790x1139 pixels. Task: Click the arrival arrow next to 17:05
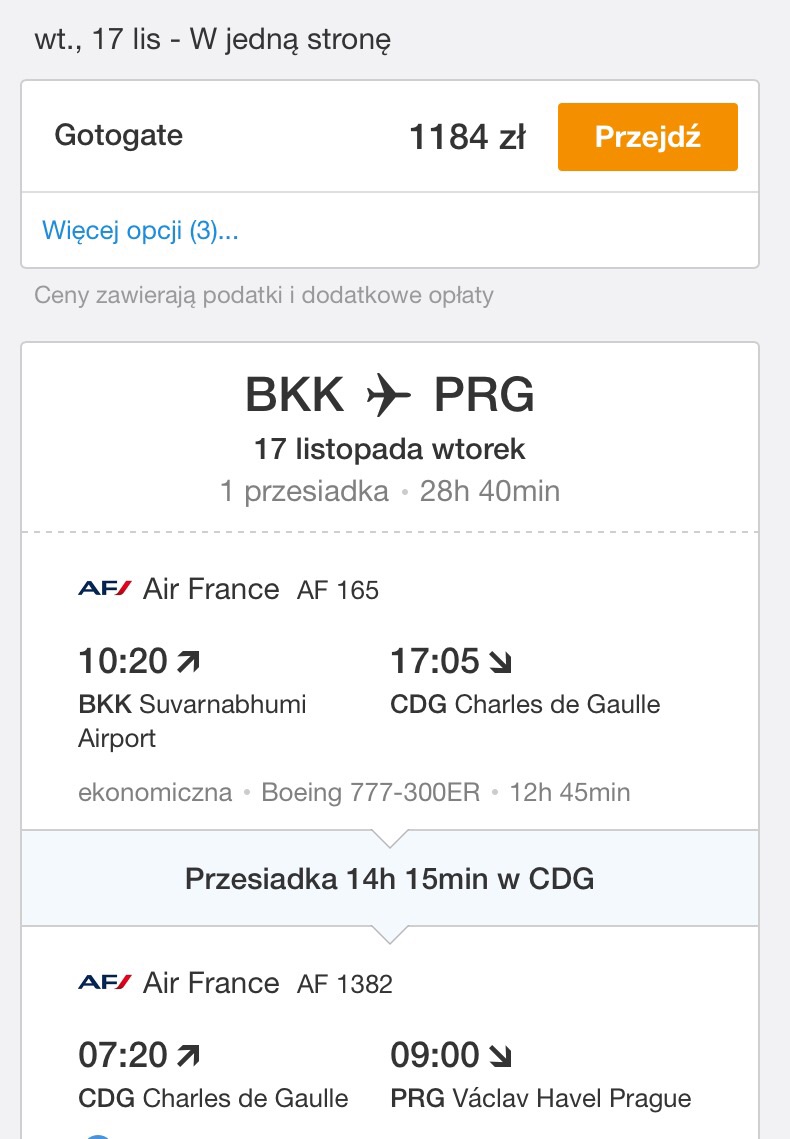tap(500, 662)
